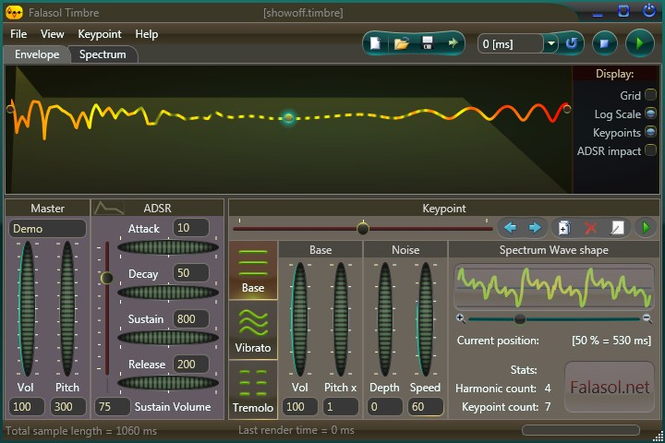
Task: Add a new keypoint copy icon
Action: [564, 228]
